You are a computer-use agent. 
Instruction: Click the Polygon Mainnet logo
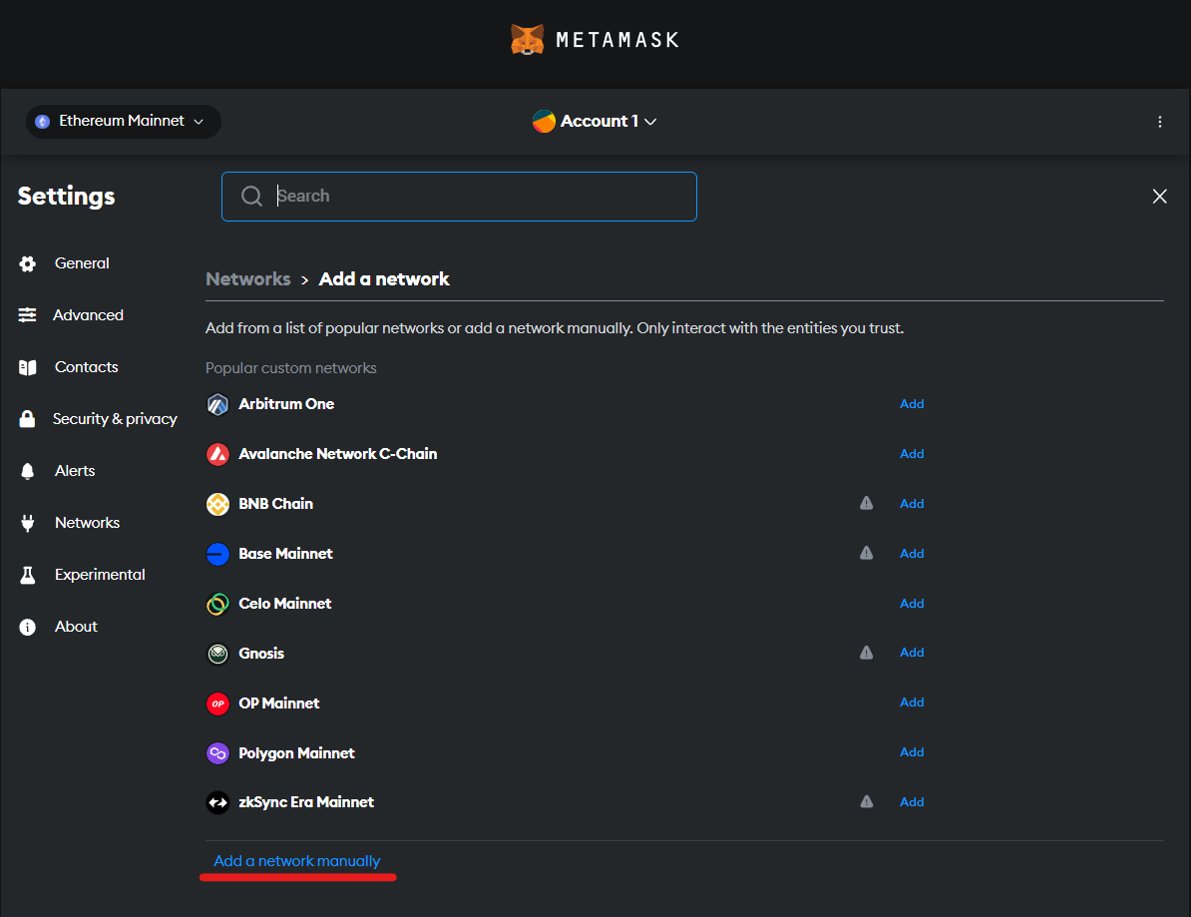point(218,753)
